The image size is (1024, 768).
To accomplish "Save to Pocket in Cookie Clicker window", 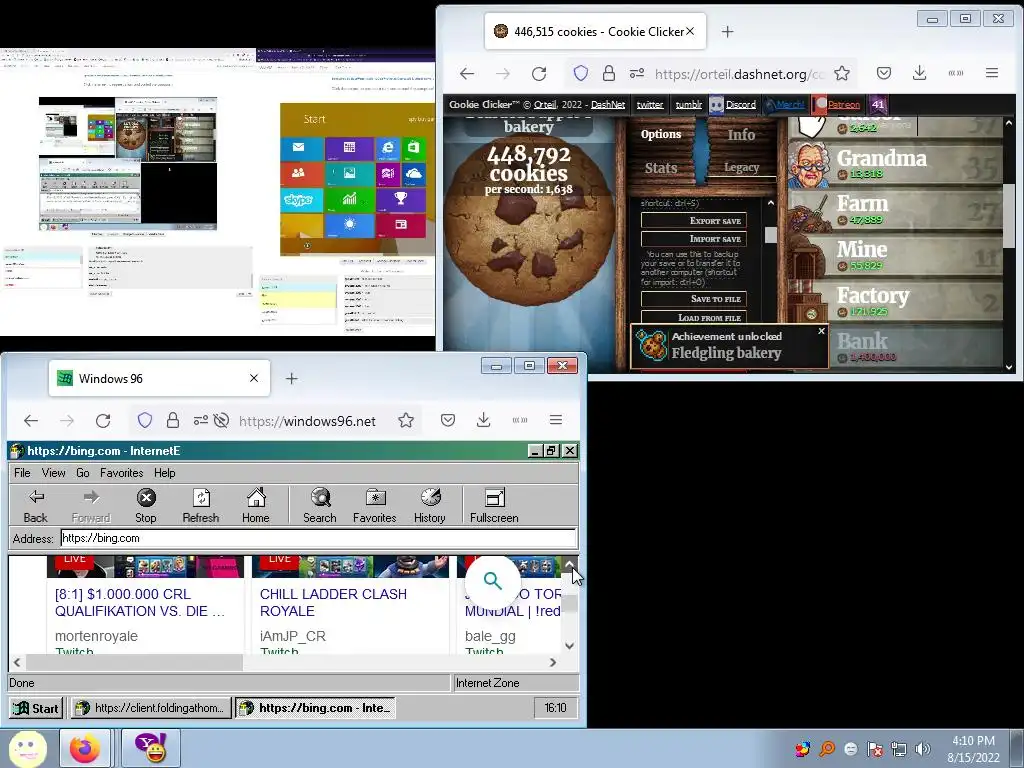I will pos(884,73).
